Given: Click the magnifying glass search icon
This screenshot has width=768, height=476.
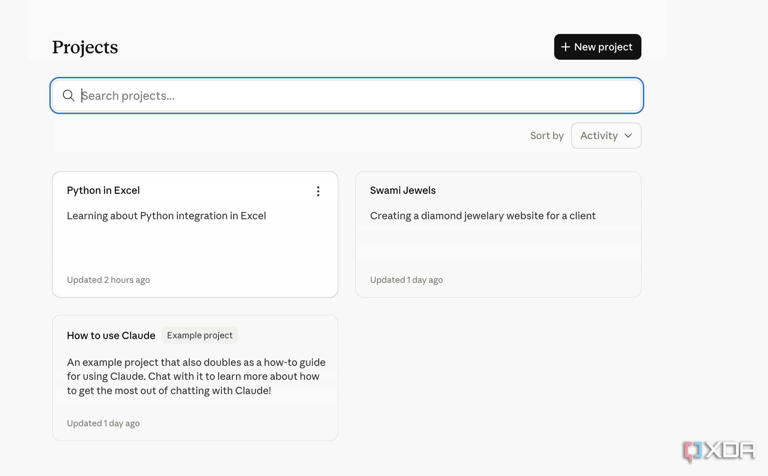Looking at the screenshot, I should pyautogui.click(x=68, y=96).
